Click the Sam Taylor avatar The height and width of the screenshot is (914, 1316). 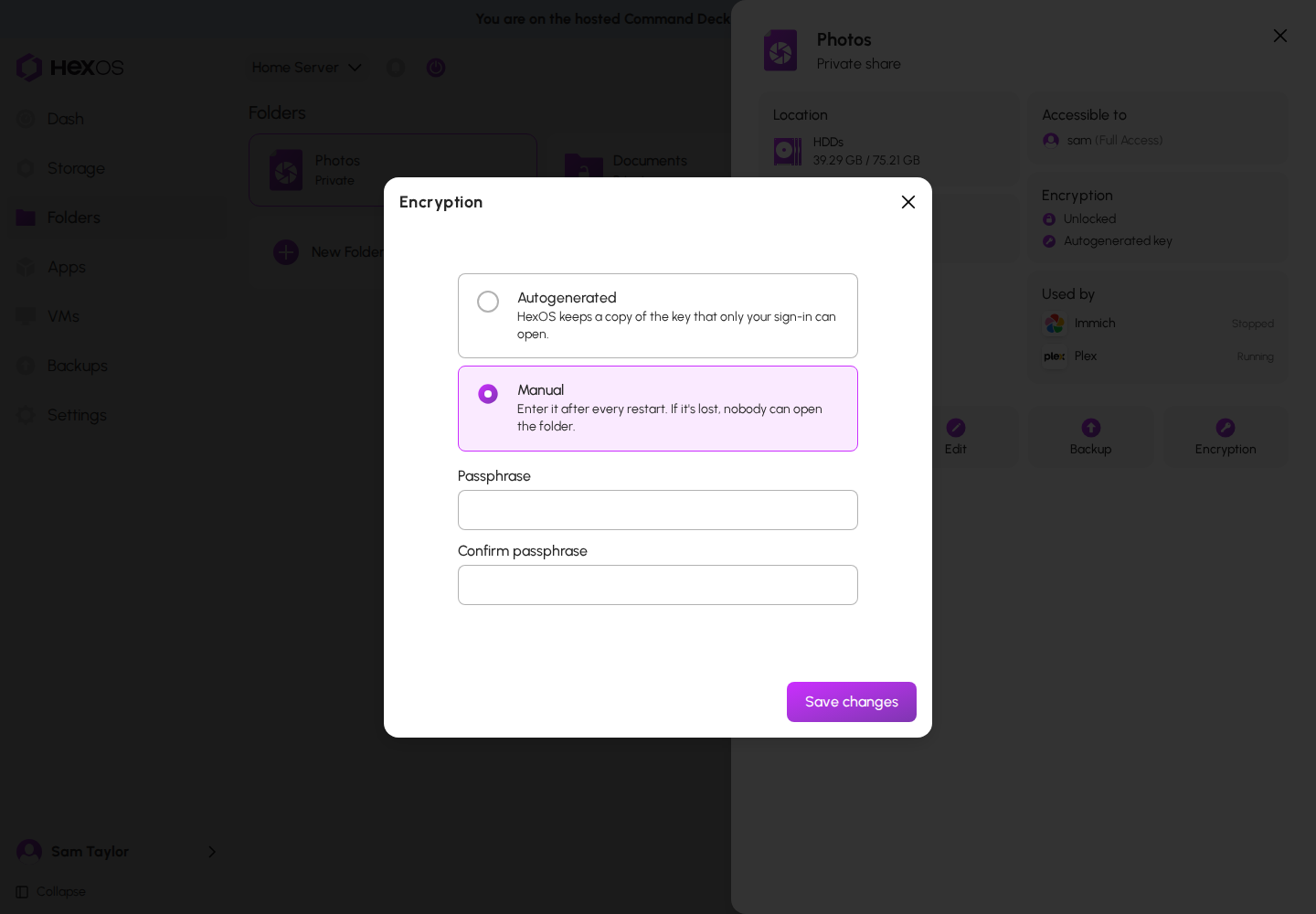[29, 852]
